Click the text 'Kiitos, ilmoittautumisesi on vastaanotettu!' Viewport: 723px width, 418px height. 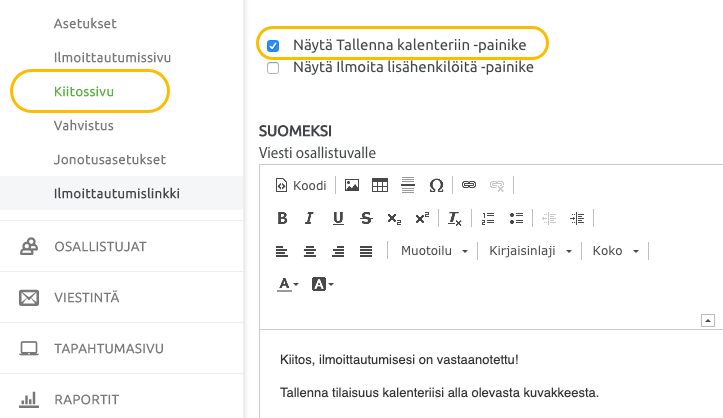coord(399,359)
